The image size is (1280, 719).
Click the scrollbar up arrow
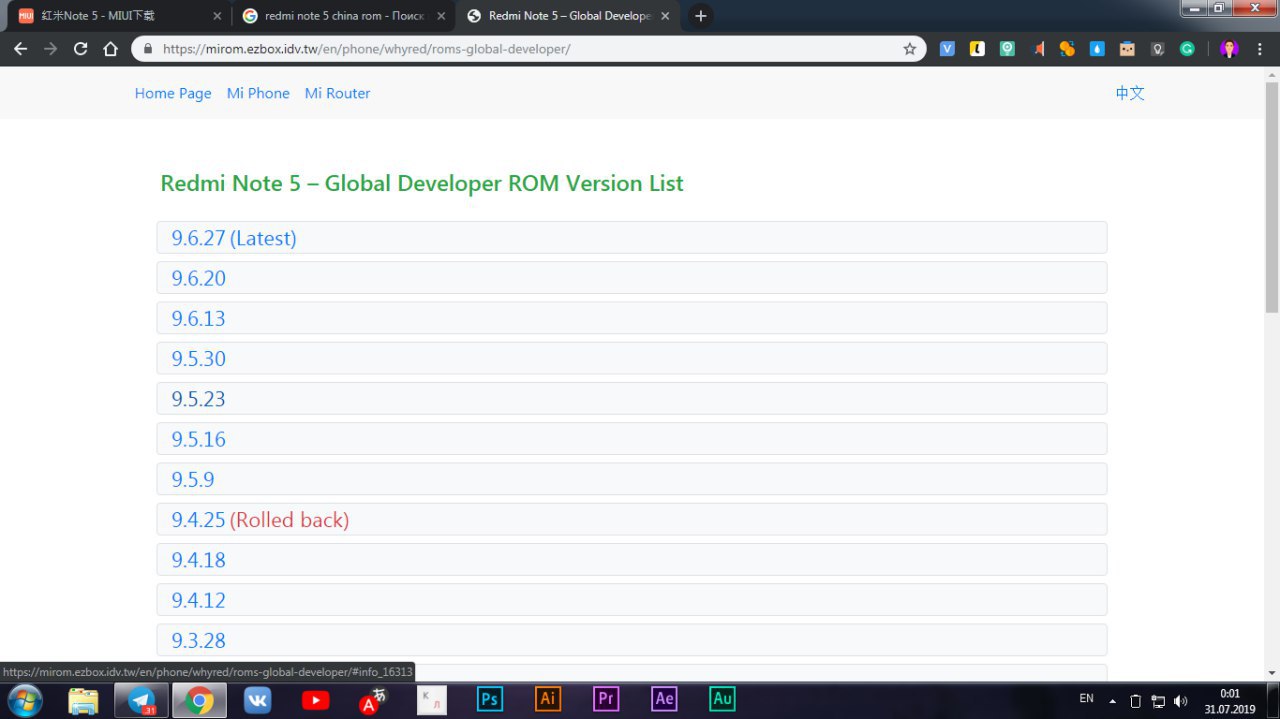pos(1272,75)
